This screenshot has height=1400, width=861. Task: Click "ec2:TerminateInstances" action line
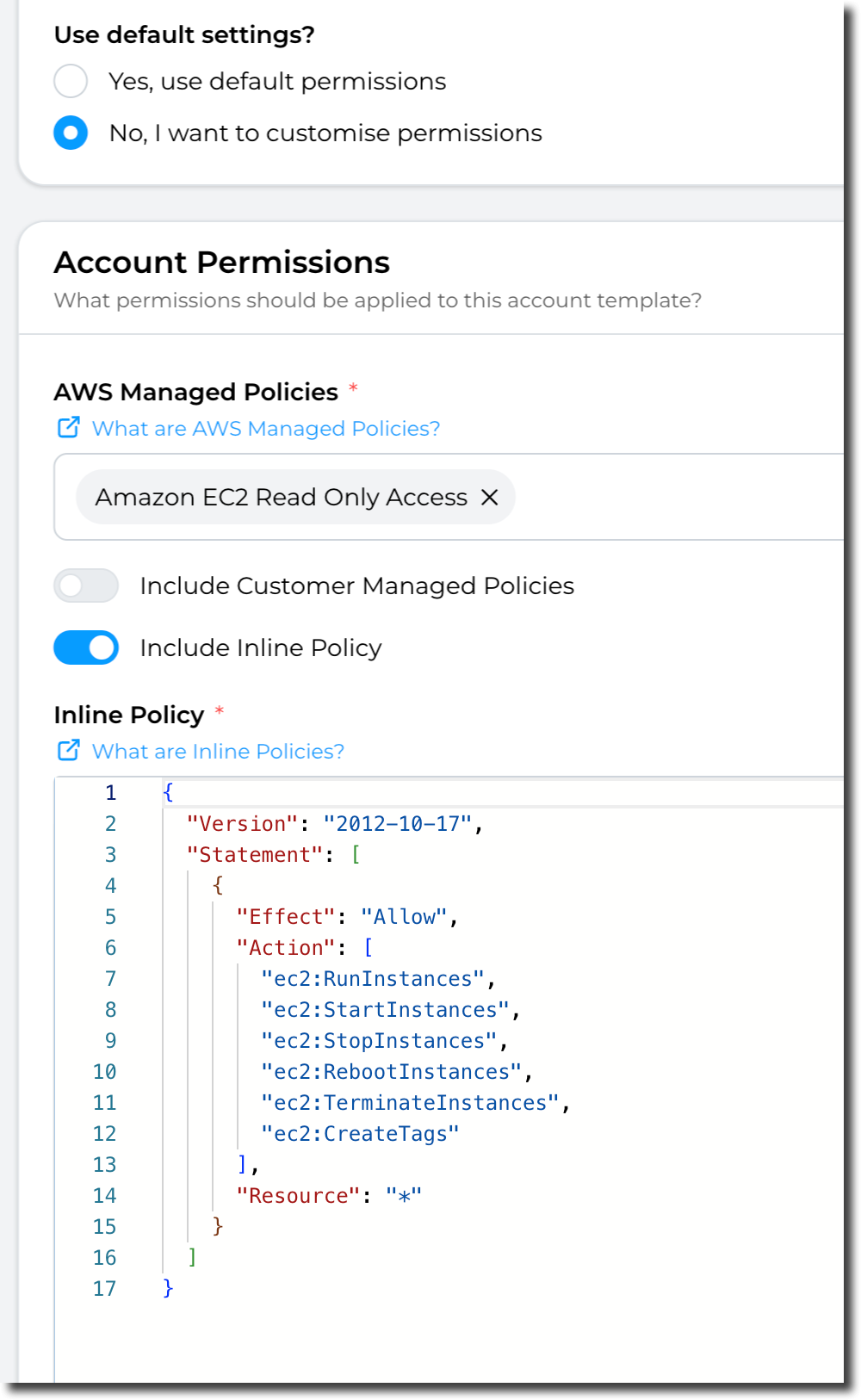(410, 1103)
